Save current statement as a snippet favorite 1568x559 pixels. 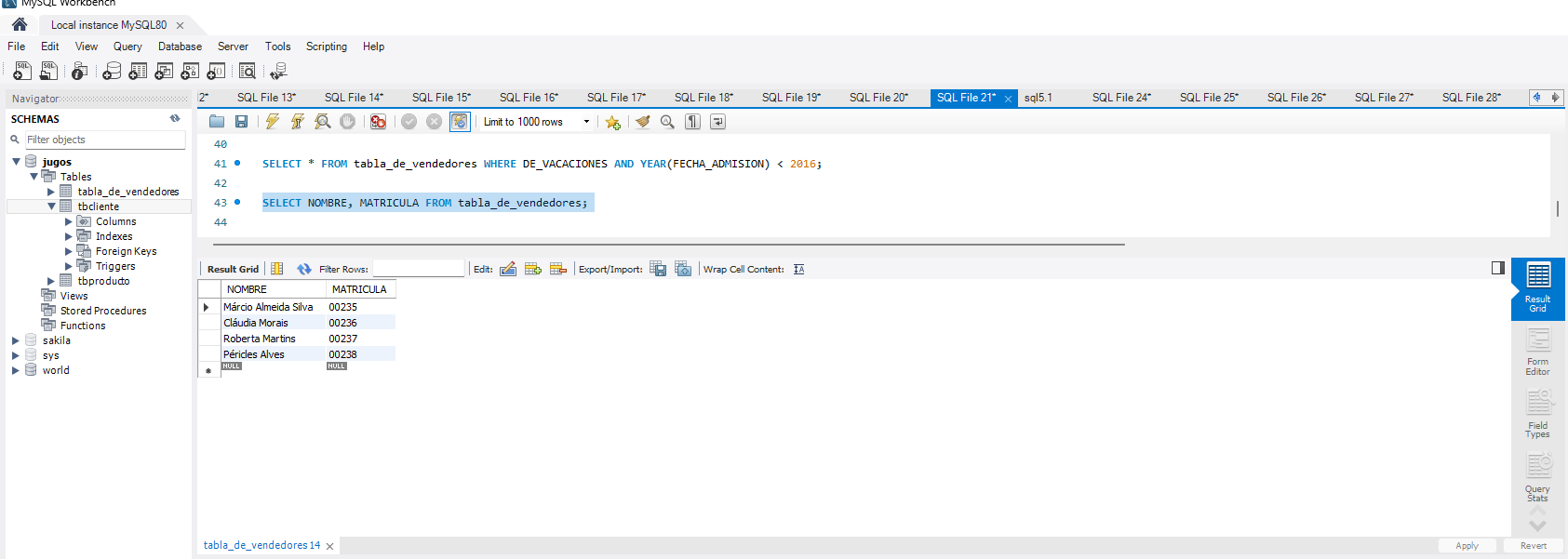(612, 122)
